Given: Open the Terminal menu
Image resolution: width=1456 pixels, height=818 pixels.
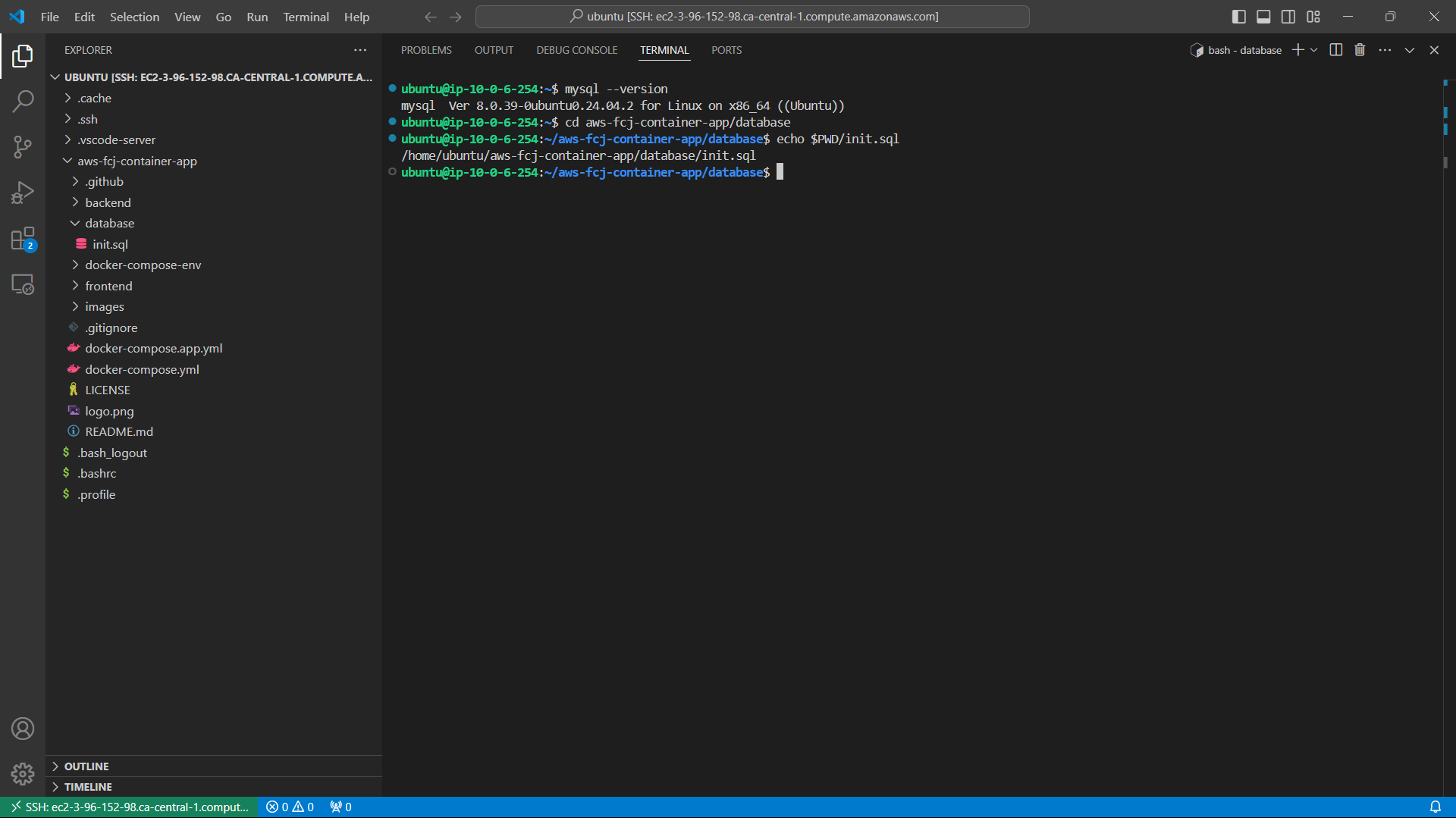Looking at the screenshot, I should click(x=306, y=17).
